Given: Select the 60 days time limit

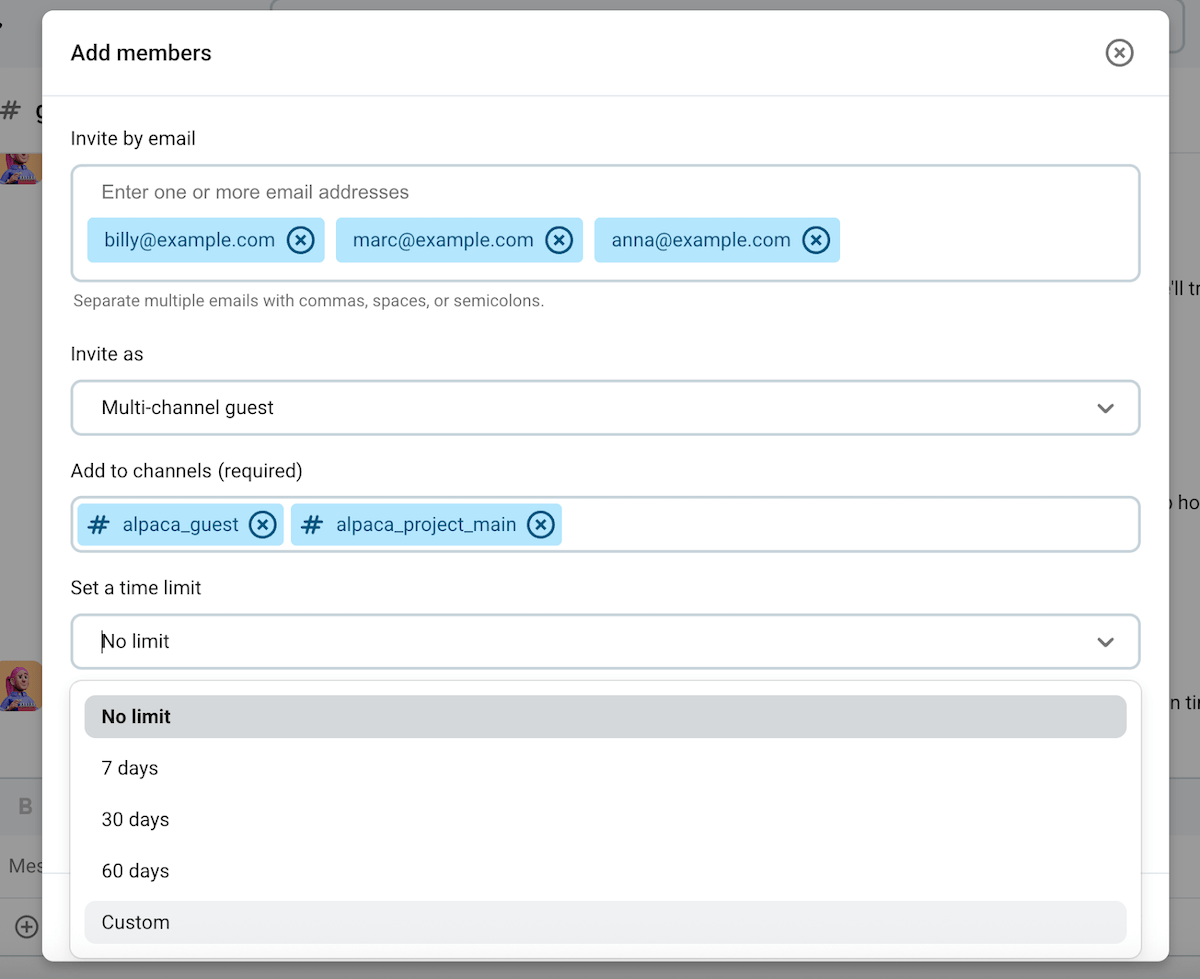Looking at the screenshot, I should (604, 870).
